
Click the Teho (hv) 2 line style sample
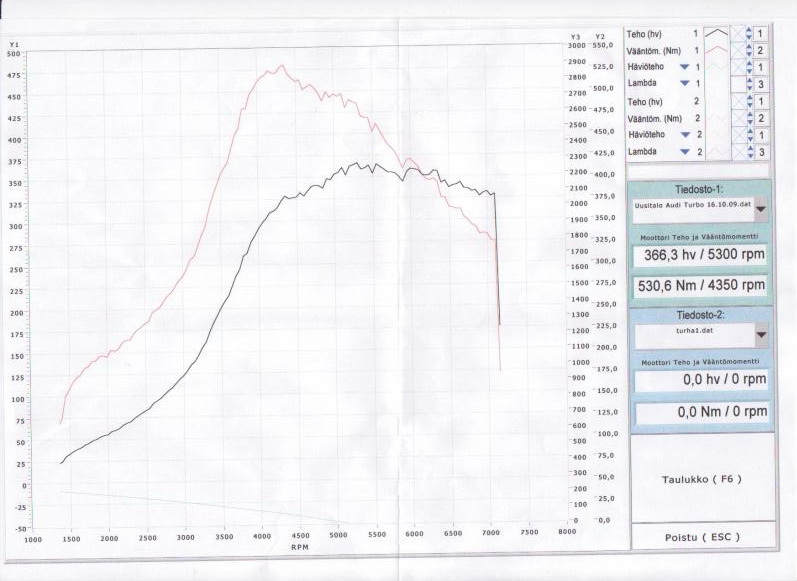(716, 102)
